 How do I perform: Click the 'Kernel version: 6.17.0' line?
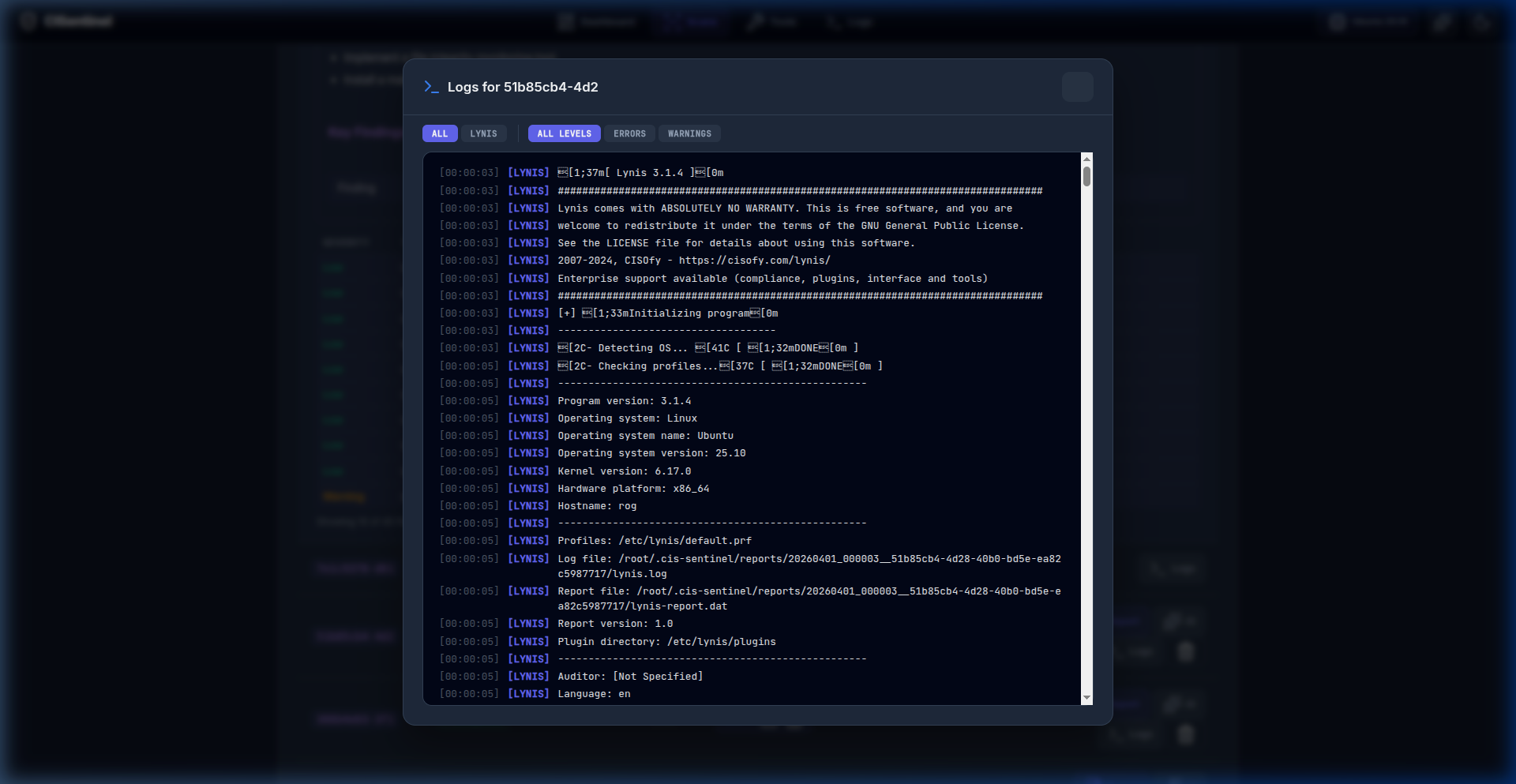coord(753,471)
